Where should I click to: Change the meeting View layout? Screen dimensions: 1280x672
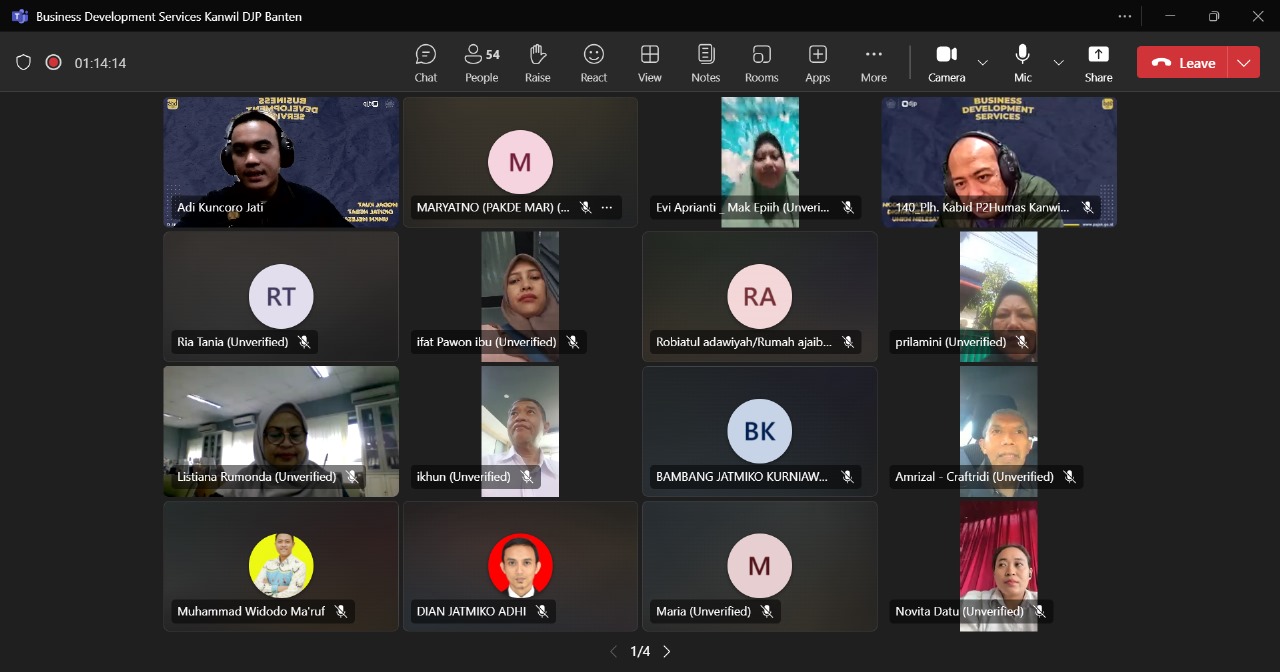(x=650, y=63)
